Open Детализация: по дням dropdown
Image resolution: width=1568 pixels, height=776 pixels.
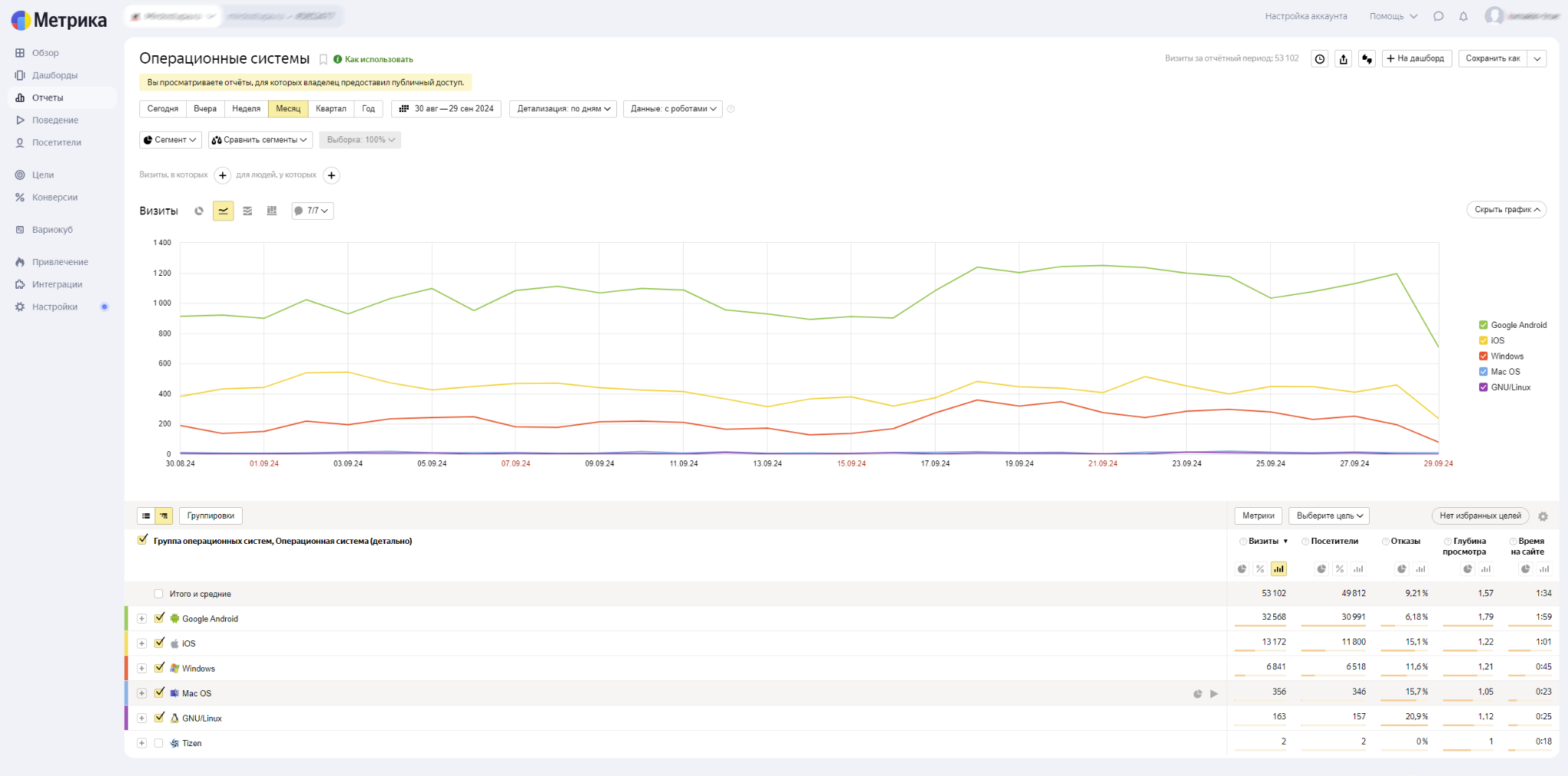pos(563,109)
